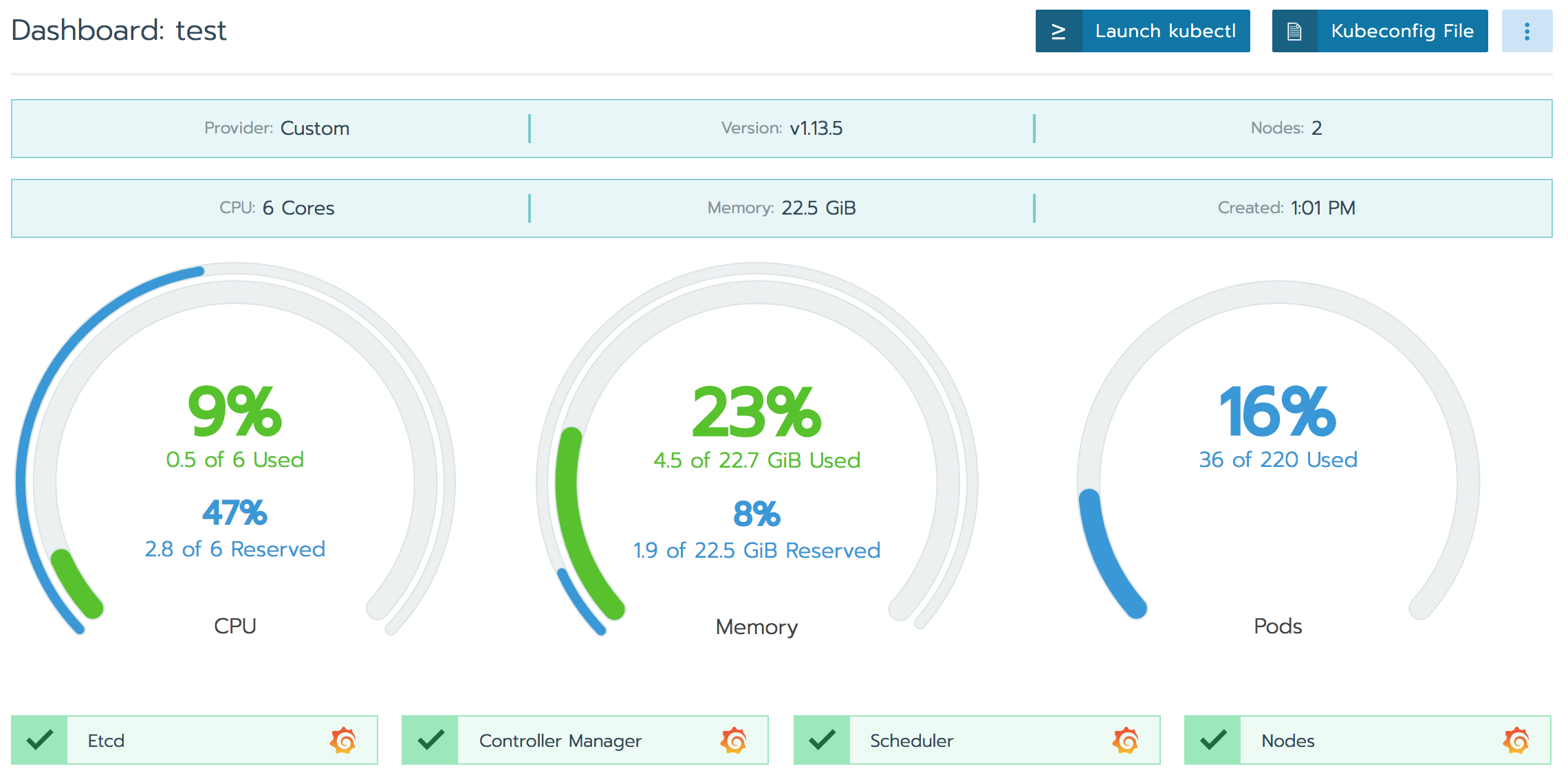Click the Nodes count value
The height and width of the screenshot is (773, 1568).
[x=1316, y=129]
